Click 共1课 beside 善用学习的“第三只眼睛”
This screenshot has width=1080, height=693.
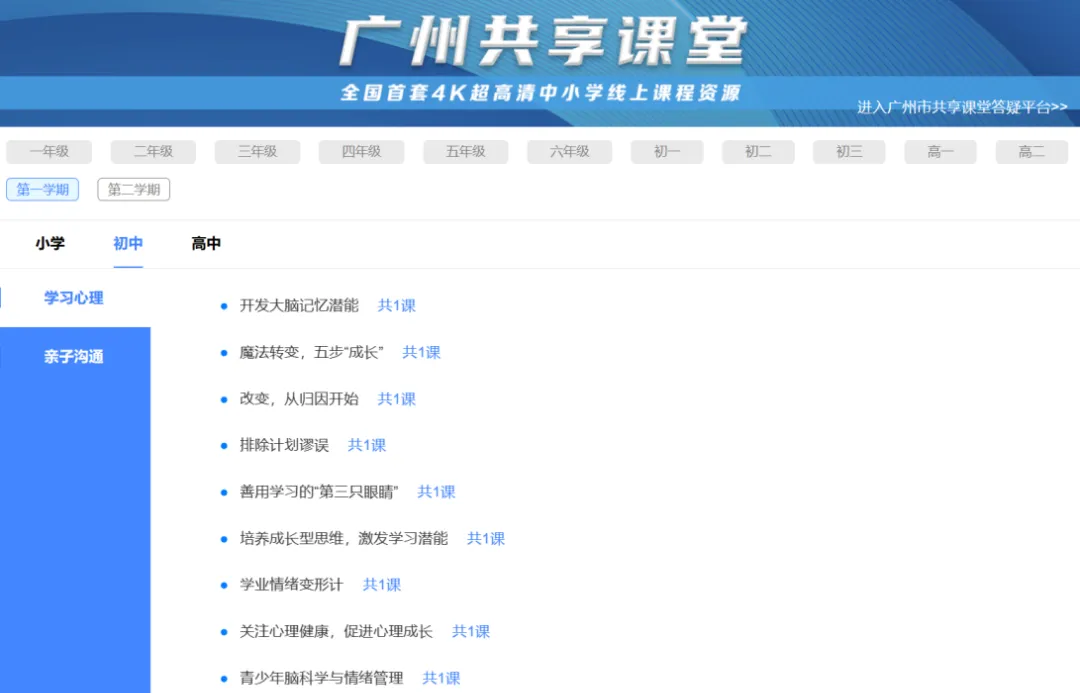tap(437, 492)
